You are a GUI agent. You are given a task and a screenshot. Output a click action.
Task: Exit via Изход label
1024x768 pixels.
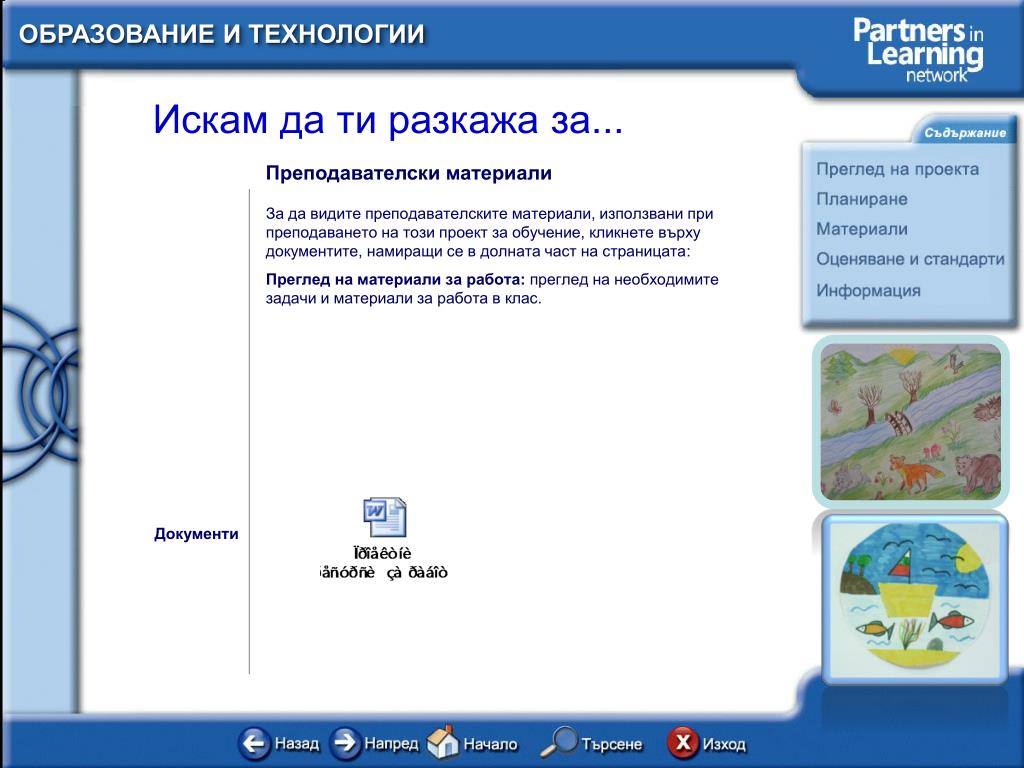[724, 744]
